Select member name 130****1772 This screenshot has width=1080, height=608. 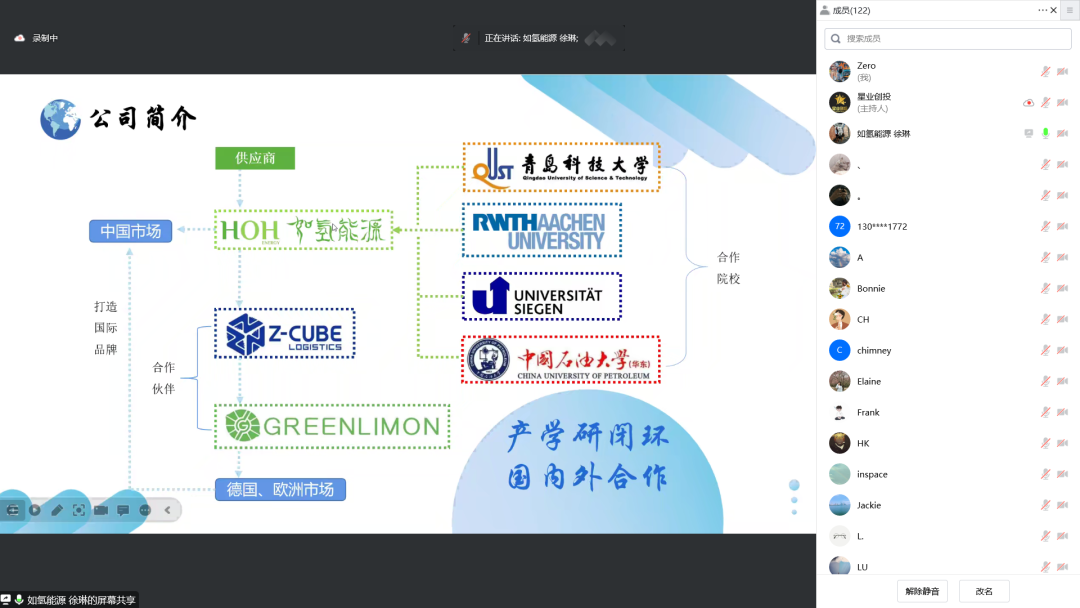tap(882, 227)
